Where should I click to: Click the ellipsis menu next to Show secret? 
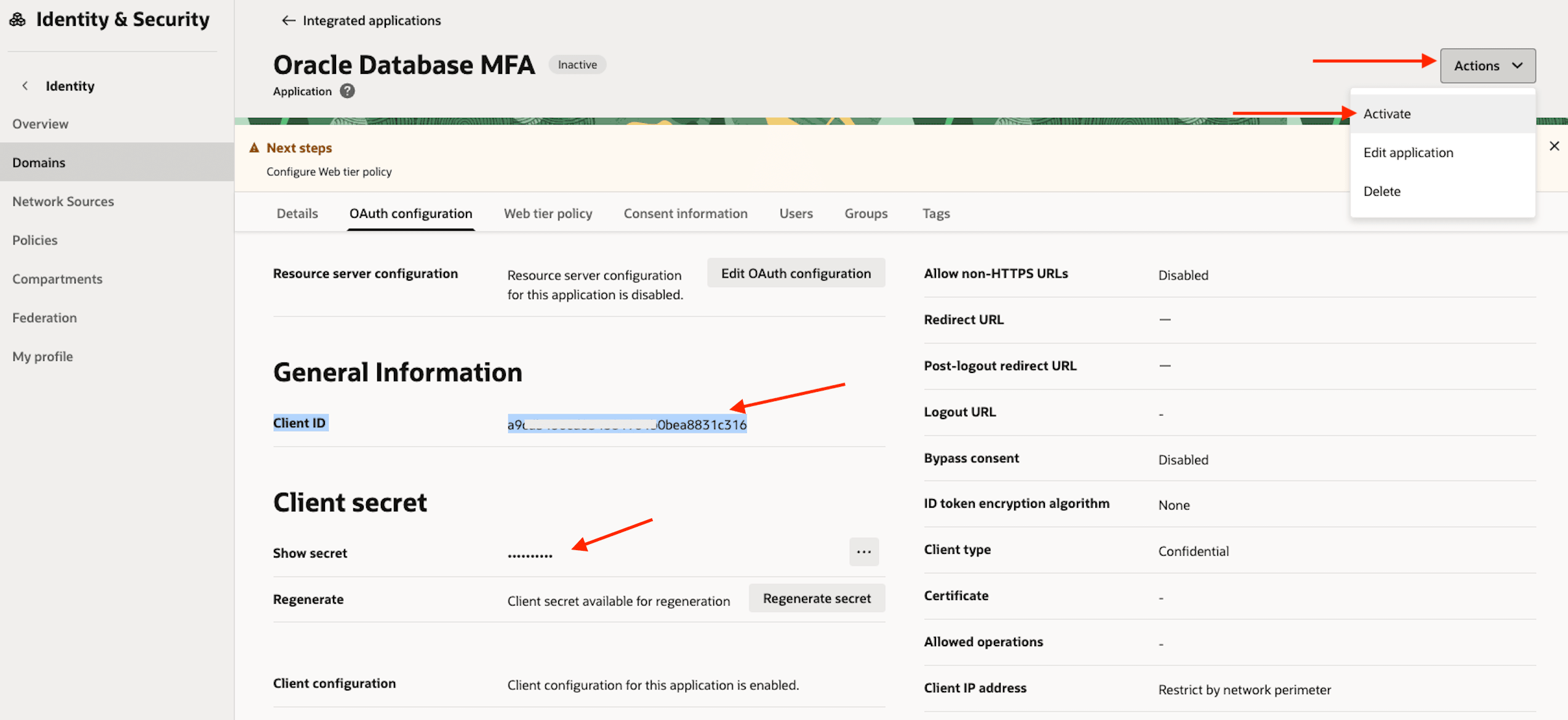coord(864,552)
